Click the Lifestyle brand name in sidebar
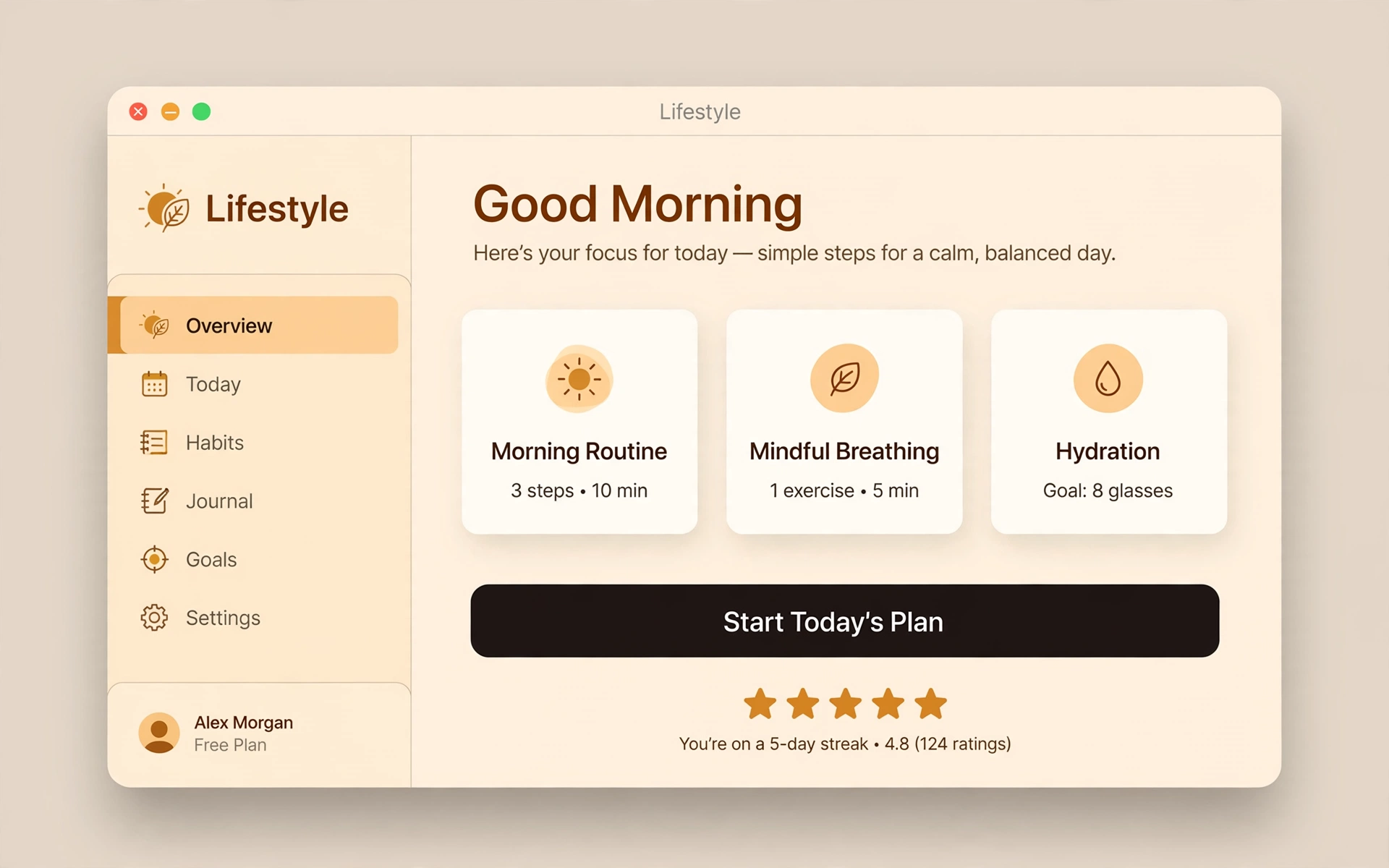This screenshot has width=1389, height=868. [x=277, y=208]
